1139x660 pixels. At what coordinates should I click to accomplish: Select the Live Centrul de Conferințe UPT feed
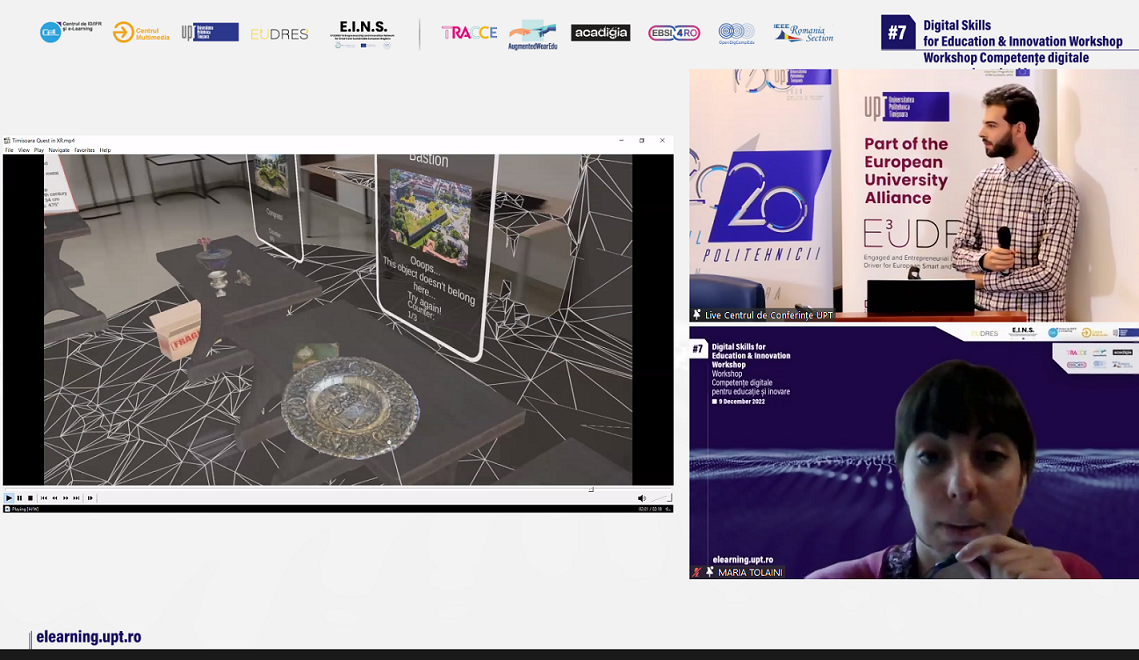(x=913, y=195)
